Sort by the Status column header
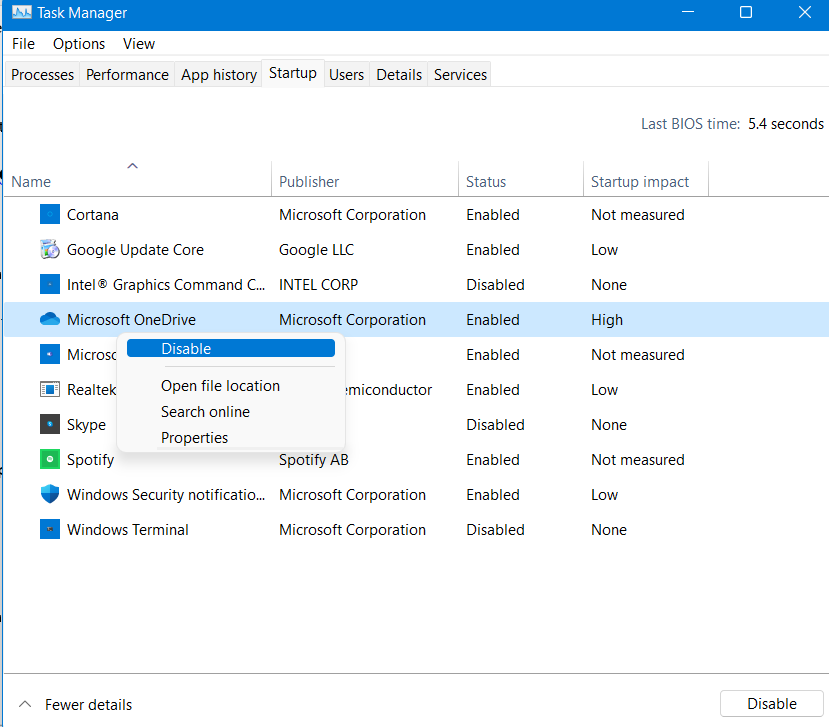 pos(486,182)
